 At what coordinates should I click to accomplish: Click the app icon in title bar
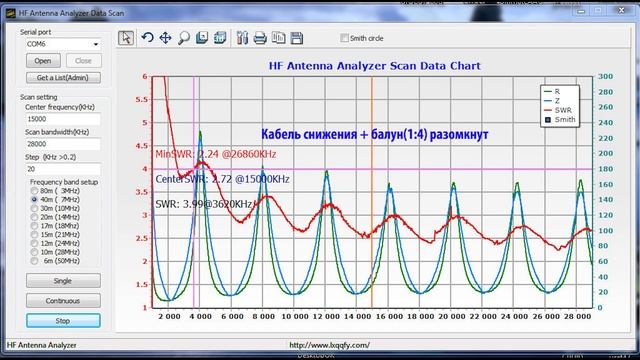click(10, 13)
